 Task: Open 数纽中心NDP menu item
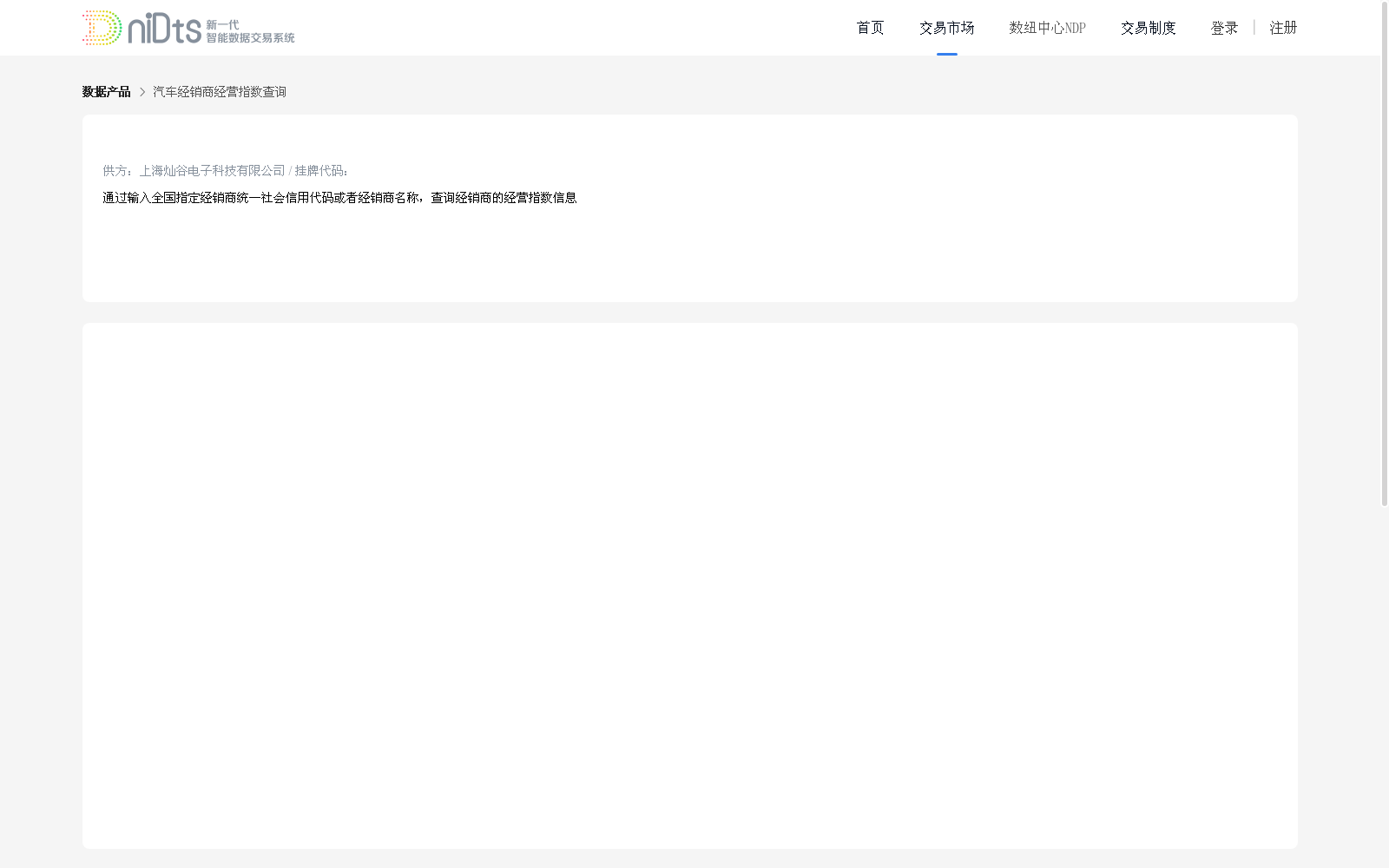click(1047, 28)
